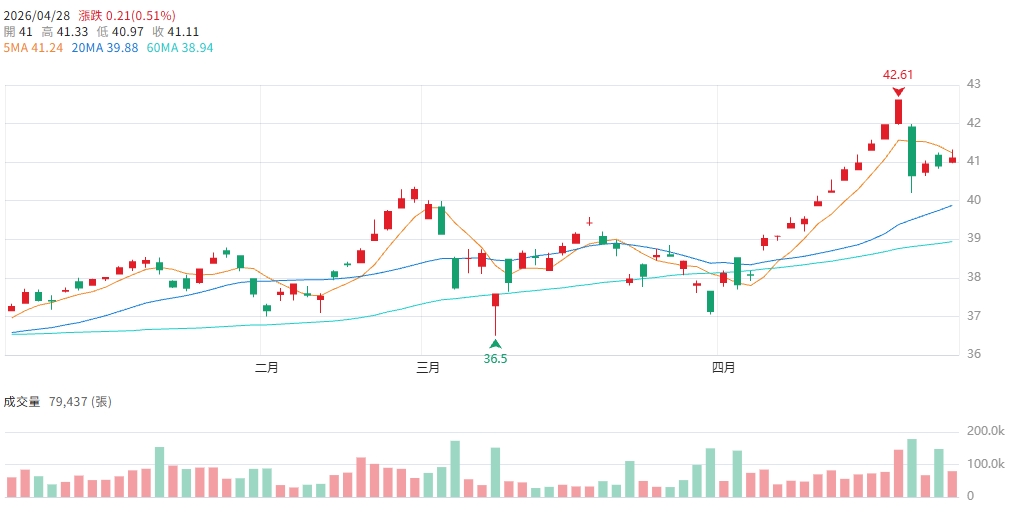Image resolution: width=1010 pixels, height=512 pixels.
Task: Click the long green candlestick right after the 42.61 peak
Action: [x=912, y=150]
